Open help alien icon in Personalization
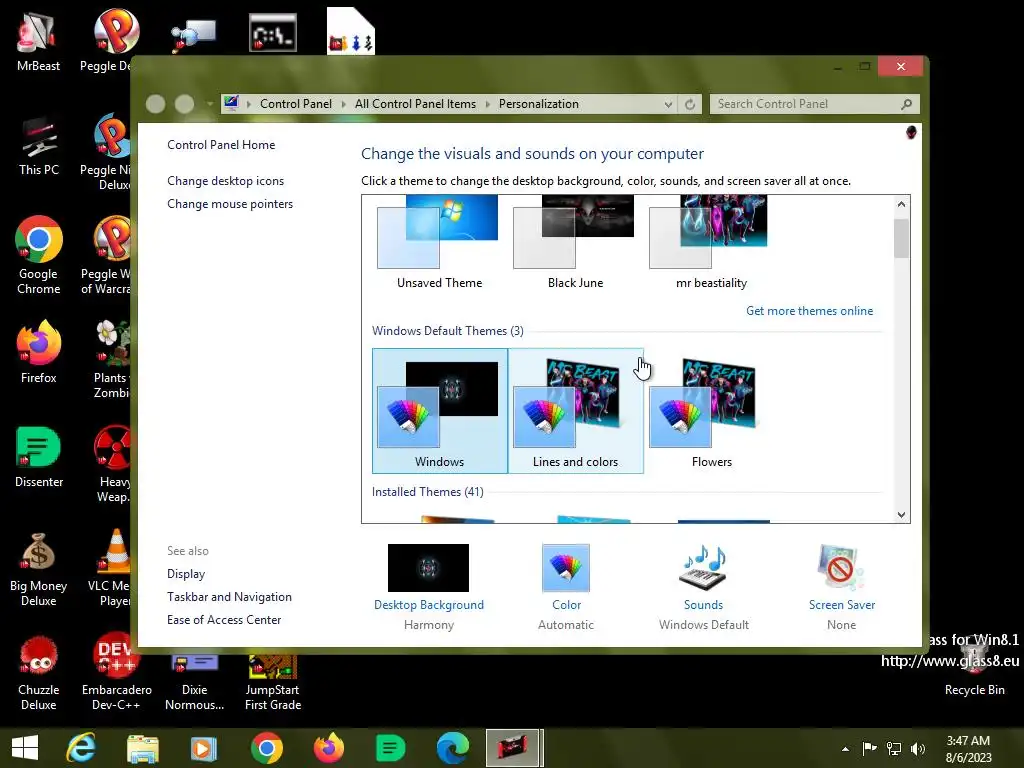This screenshot has width=1024, height=768. pos(911,133)
